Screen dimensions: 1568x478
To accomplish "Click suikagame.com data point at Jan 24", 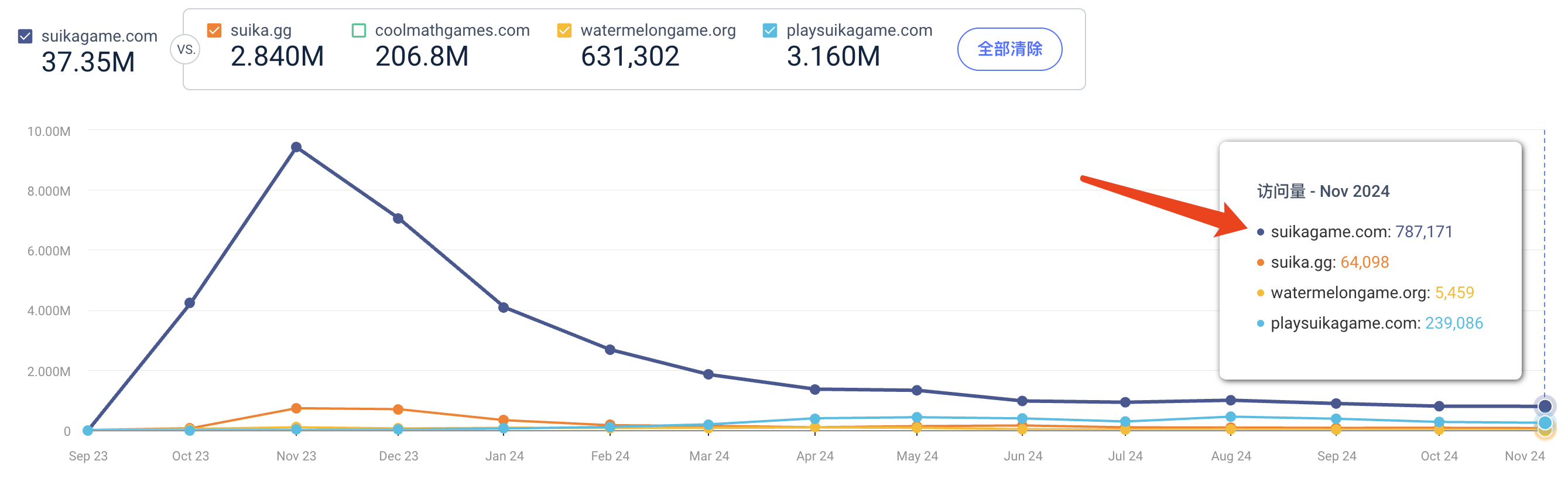I will tap(504, 308).
